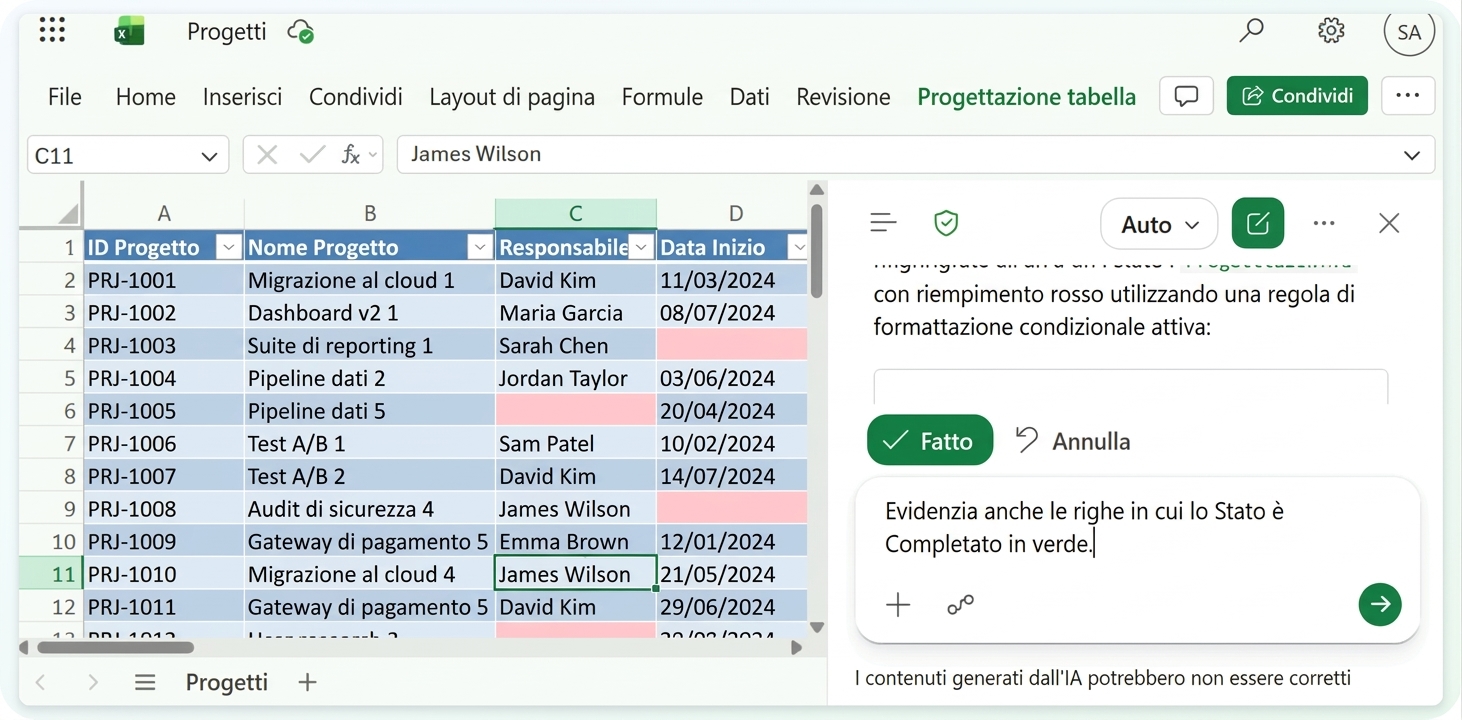Switch to the Formule tab
The image size is (1462, 720).
click(x=662, y=97)
